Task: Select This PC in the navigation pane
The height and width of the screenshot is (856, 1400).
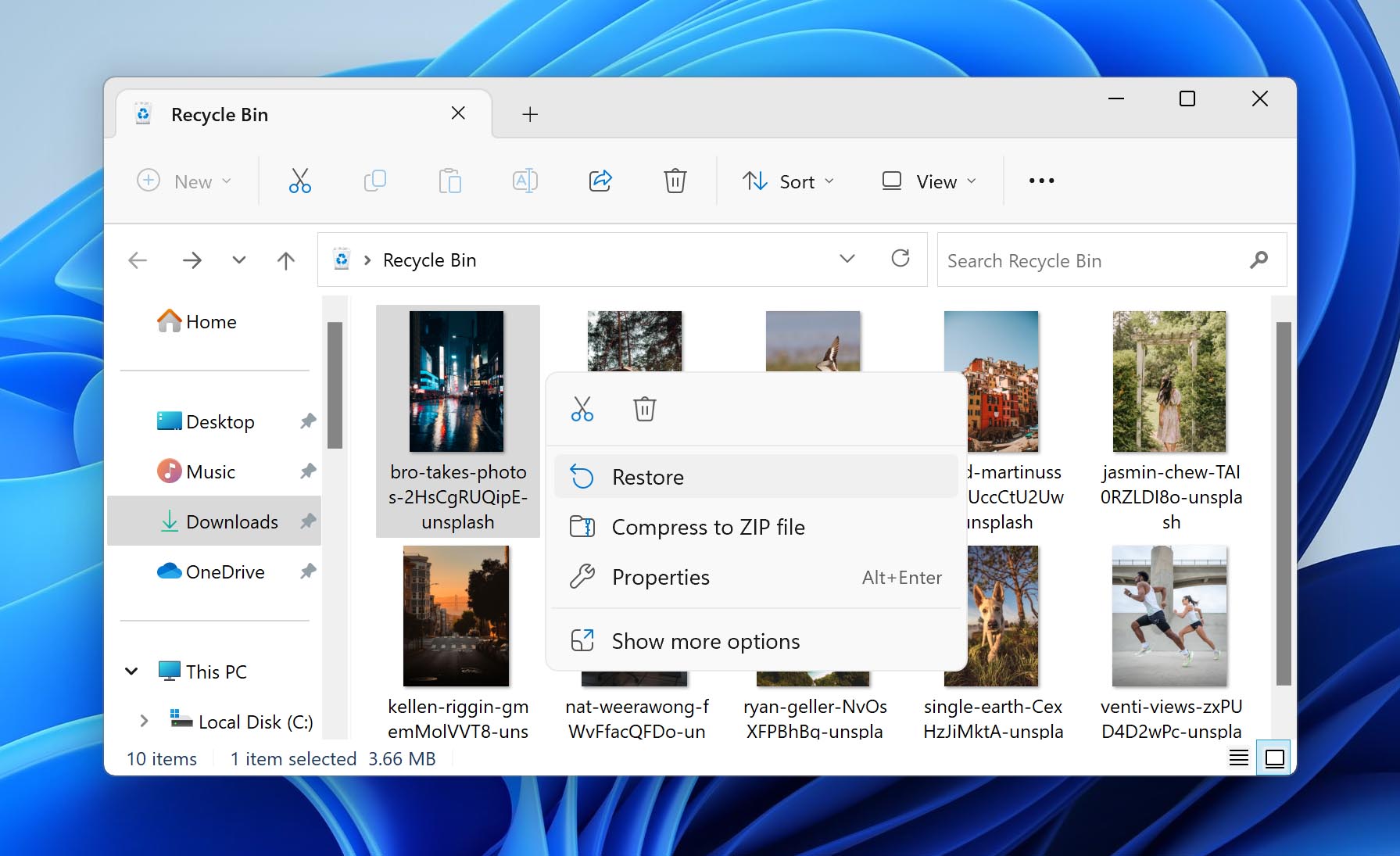Action: pyautogui.click(x=202, y=672)
